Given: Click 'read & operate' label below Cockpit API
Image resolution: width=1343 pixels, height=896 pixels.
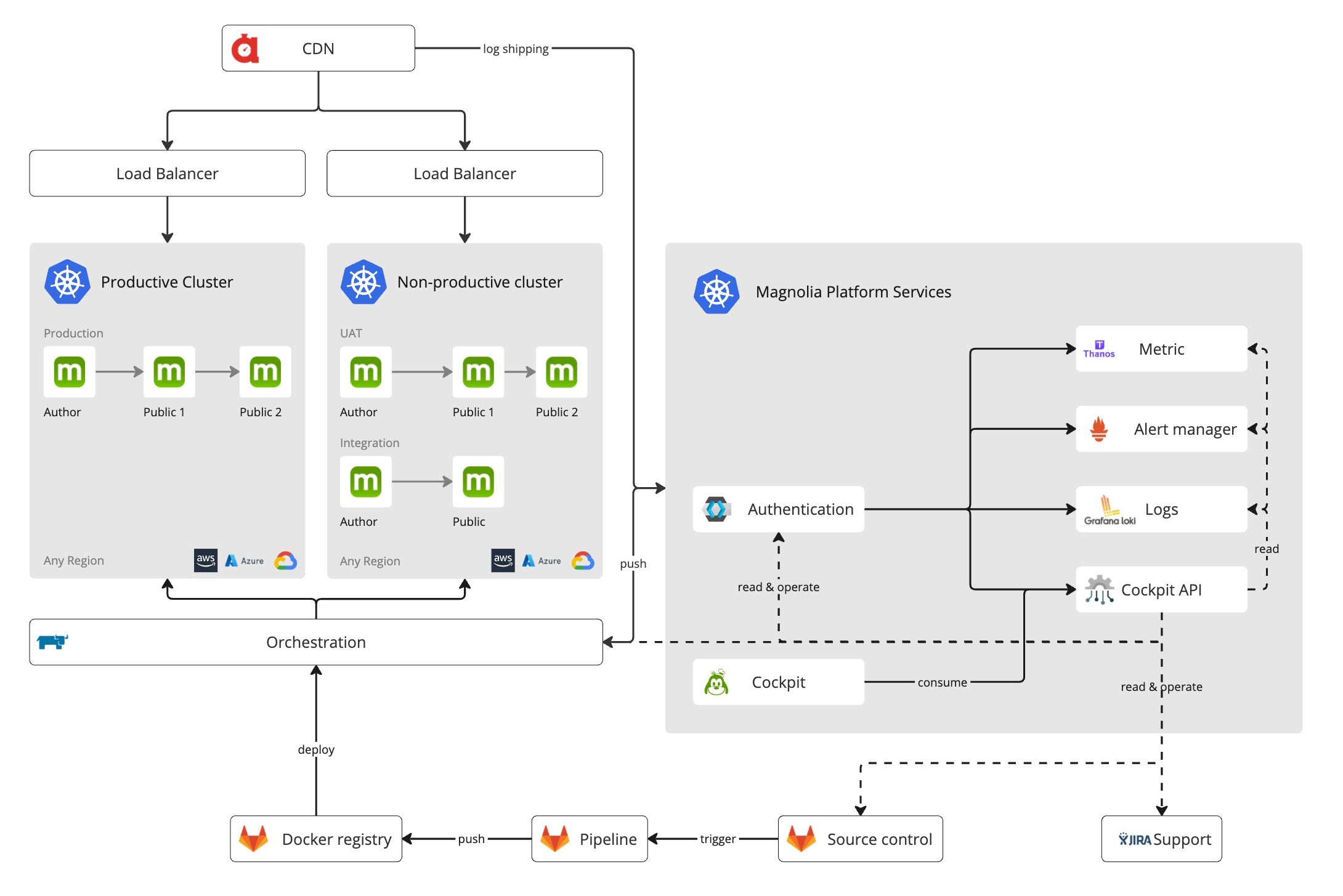Looking at the screenshot, I should coord(1161,687).
